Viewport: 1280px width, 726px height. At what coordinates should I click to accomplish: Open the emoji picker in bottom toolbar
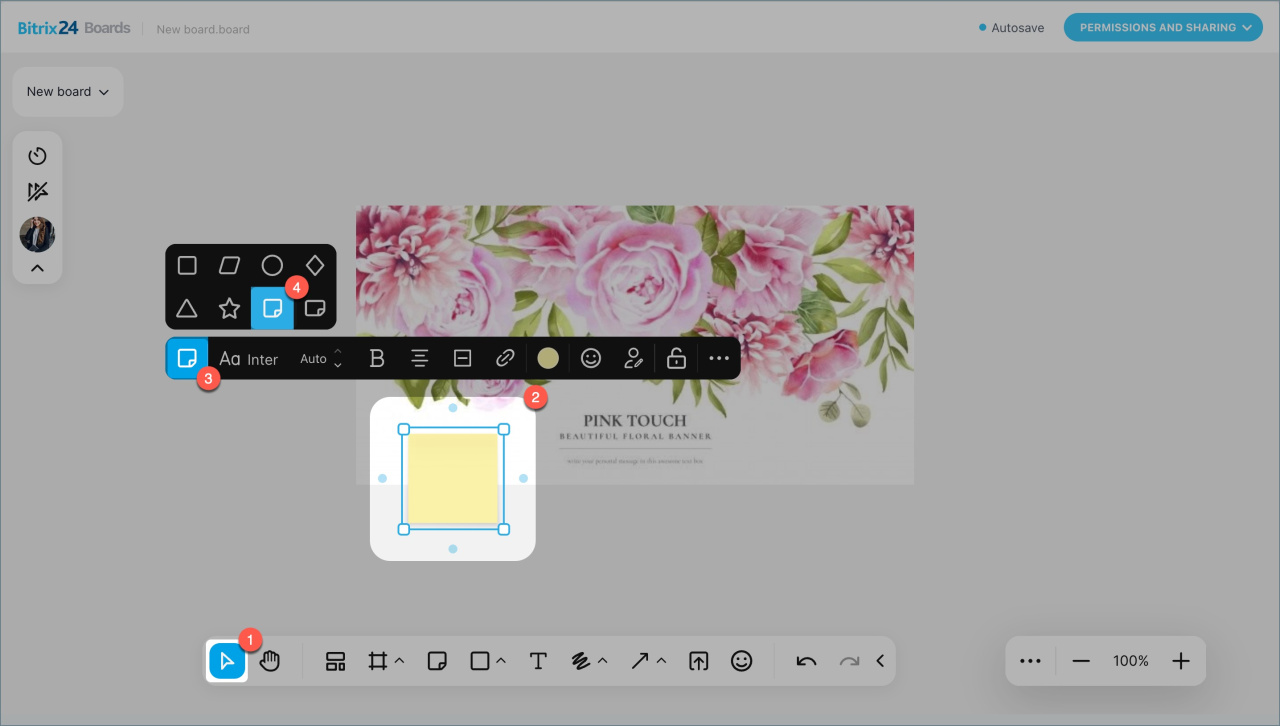741,661
